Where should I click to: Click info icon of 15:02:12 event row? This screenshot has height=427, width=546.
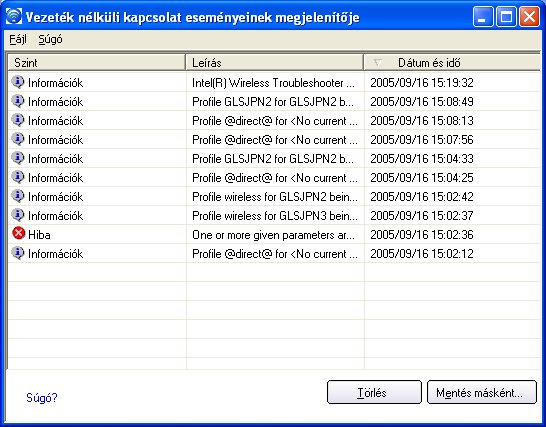(18, 253)
